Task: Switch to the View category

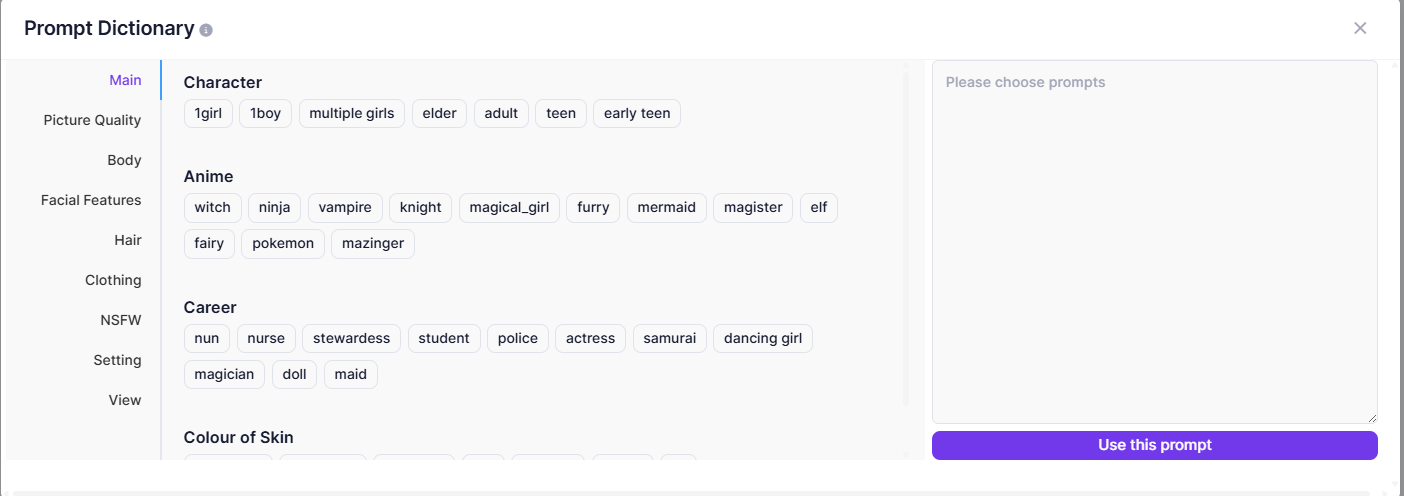Action: [x=125, y=400]
